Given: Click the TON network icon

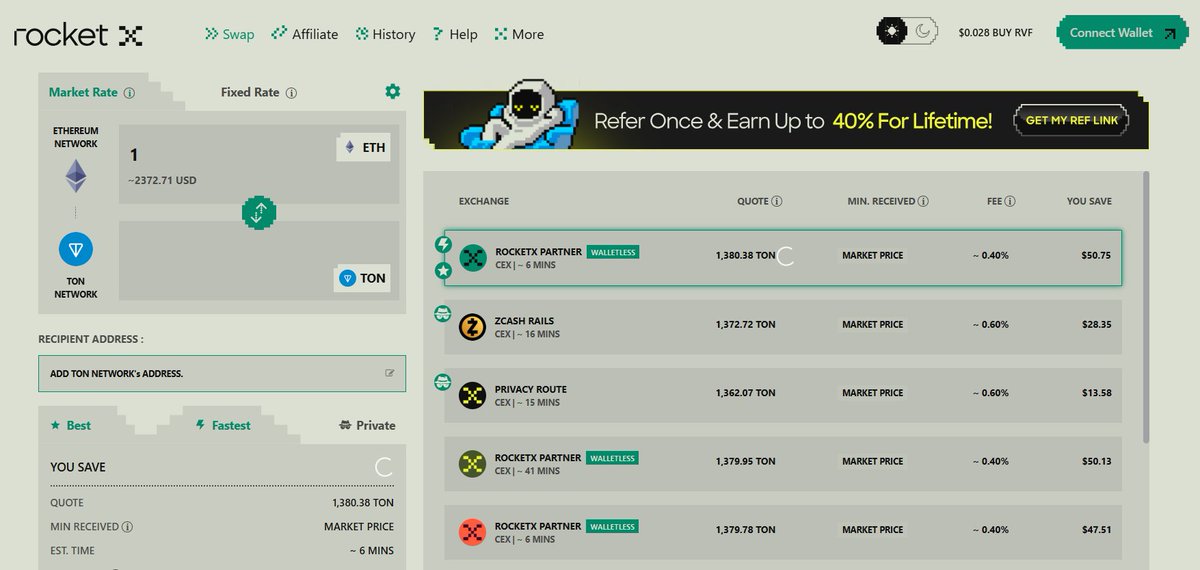Looking at the screenshot, I should [x=76, y=248].
